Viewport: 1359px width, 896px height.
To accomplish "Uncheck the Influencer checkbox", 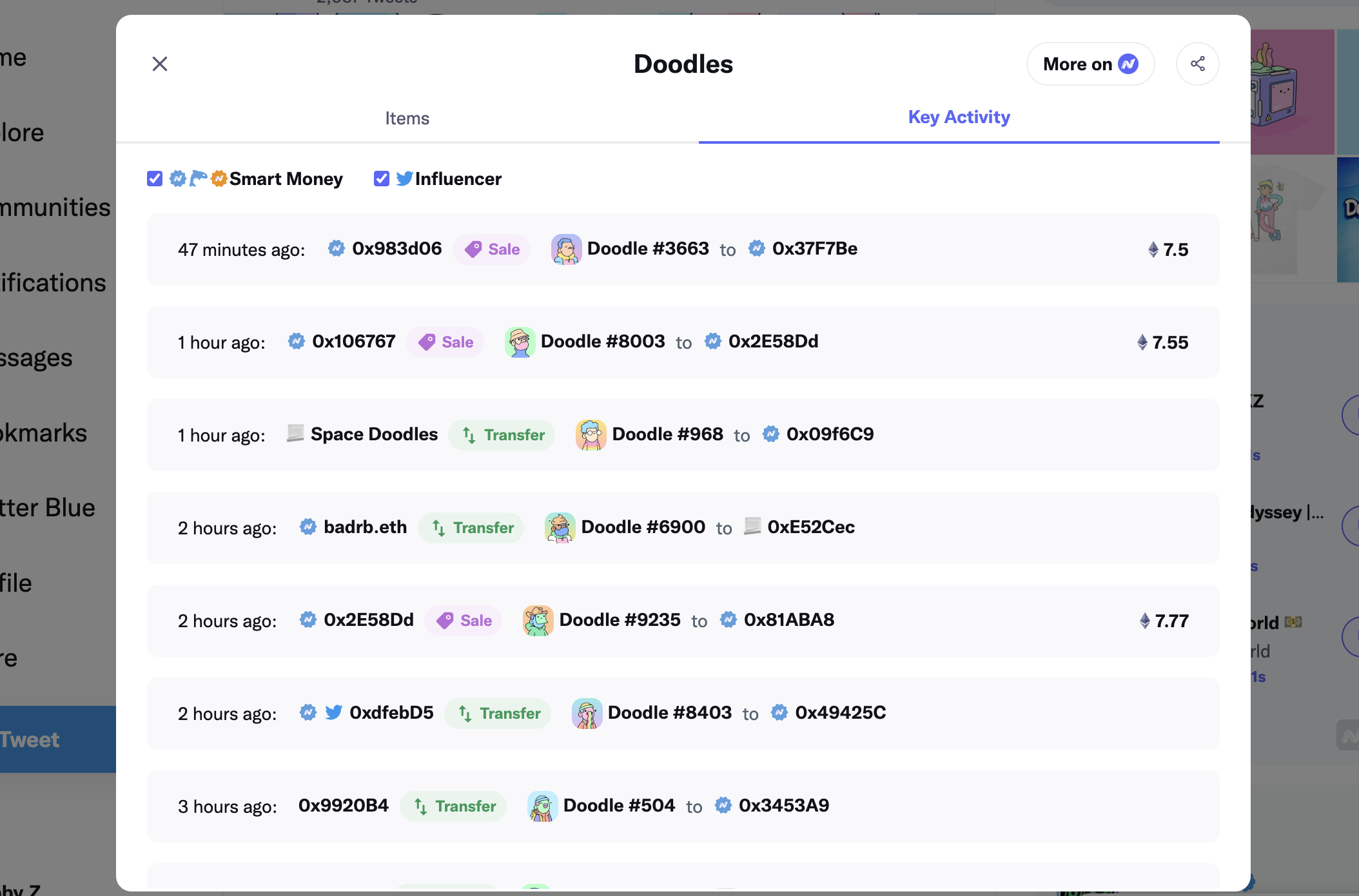I will 382,179.
